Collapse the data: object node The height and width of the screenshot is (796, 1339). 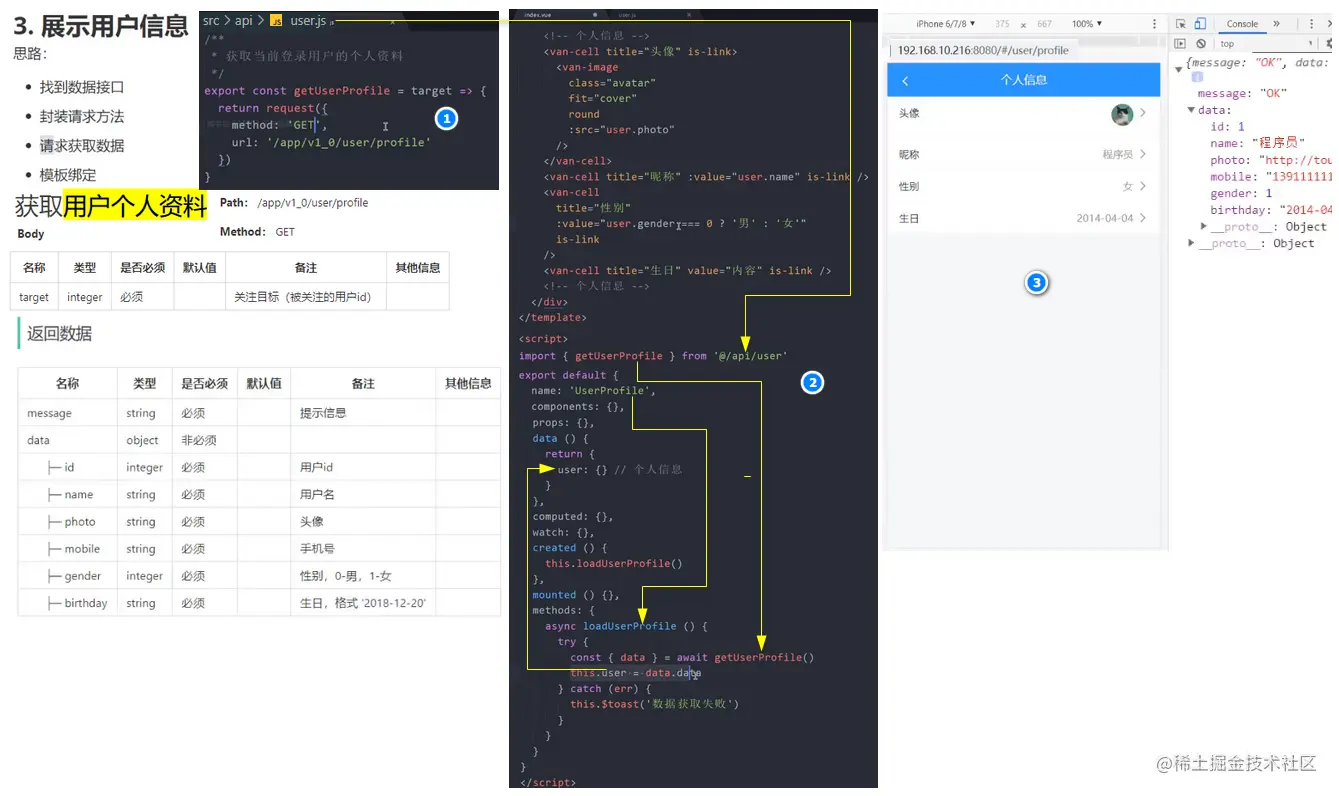click(x=1191, y=111)
